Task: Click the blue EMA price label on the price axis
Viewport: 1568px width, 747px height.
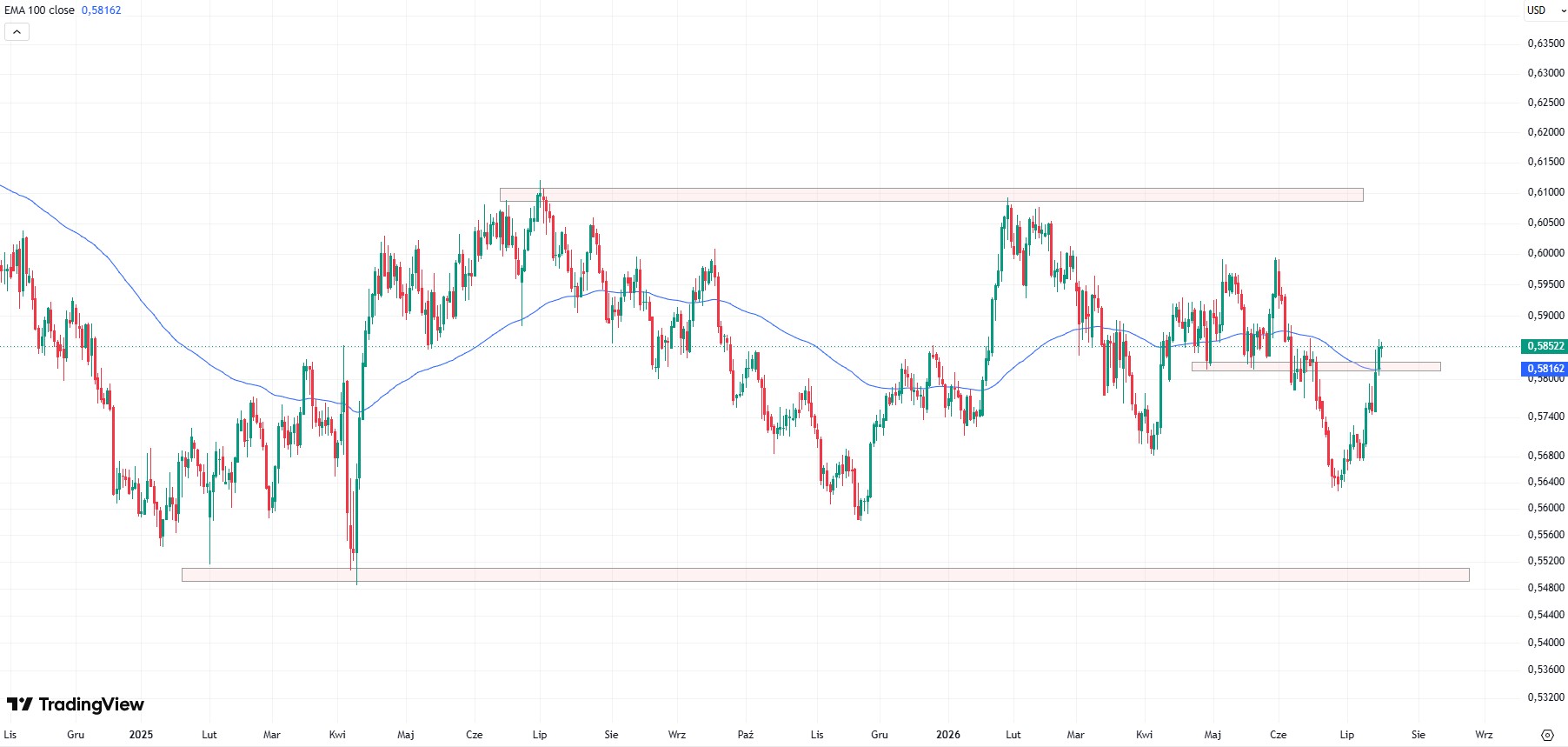Action: pos(1545,369)
